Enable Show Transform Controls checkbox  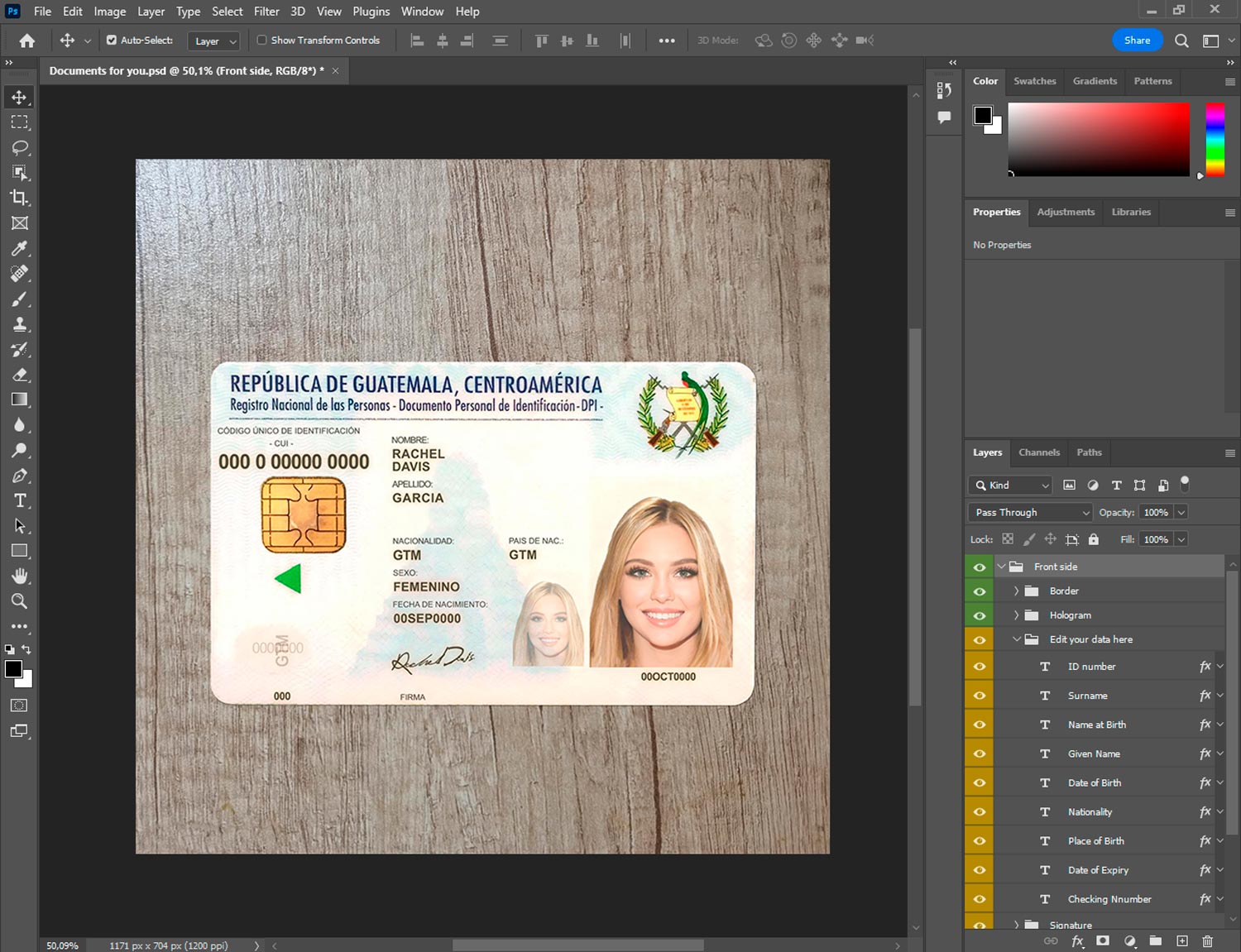click(x=261, y=40)
